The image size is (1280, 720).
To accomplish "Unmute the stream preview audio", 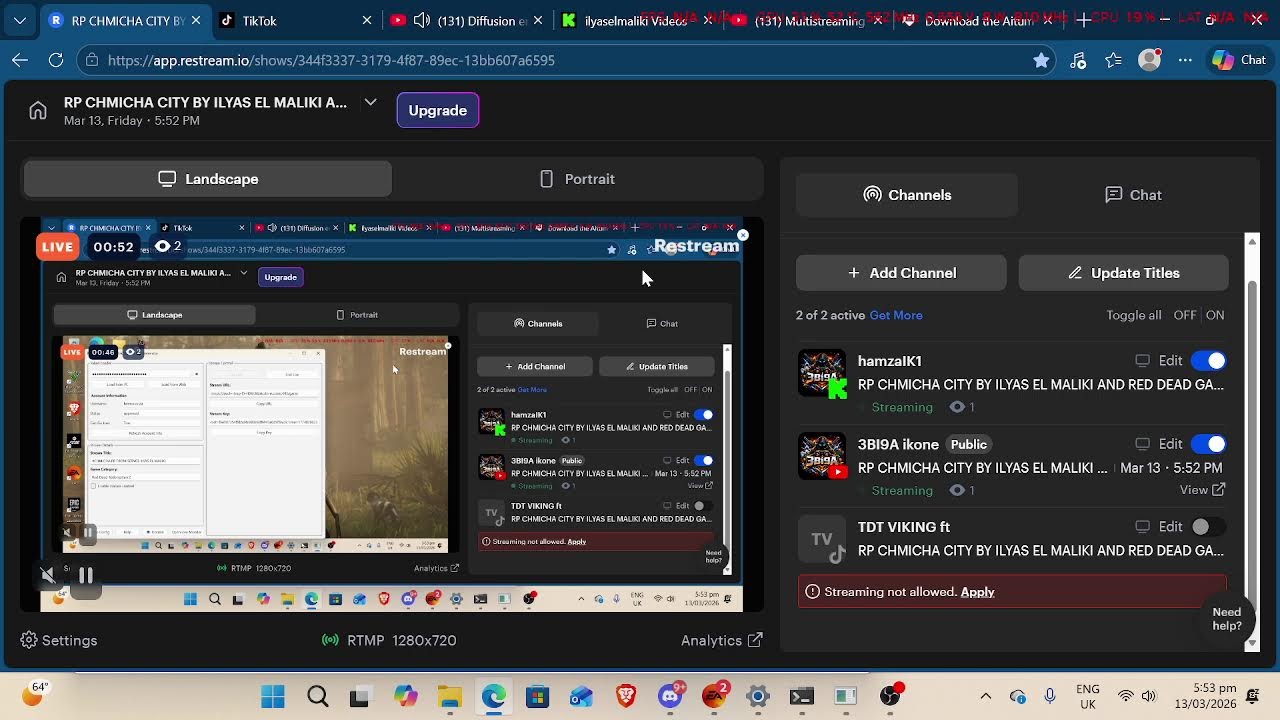I will (x=47, y=575).
